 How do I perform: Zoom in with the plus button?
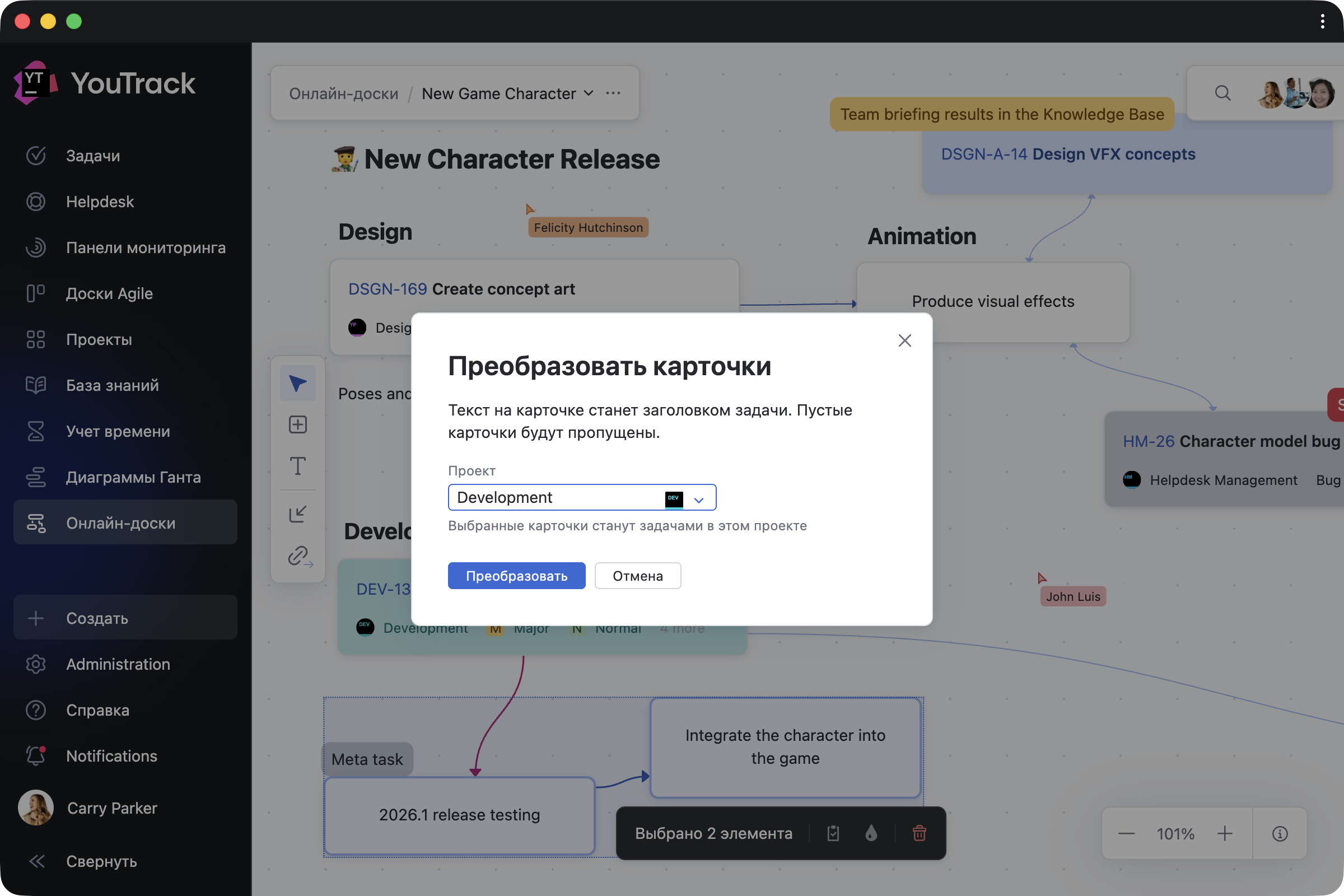coord(1224,834)
